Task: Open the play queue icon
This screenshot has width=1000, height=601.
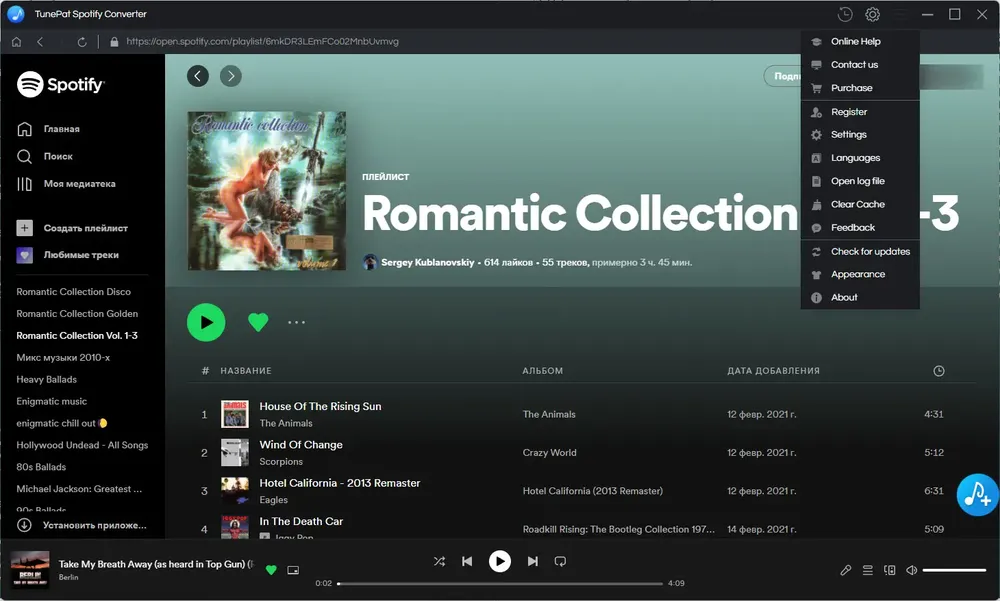Action: pos(867,570)
